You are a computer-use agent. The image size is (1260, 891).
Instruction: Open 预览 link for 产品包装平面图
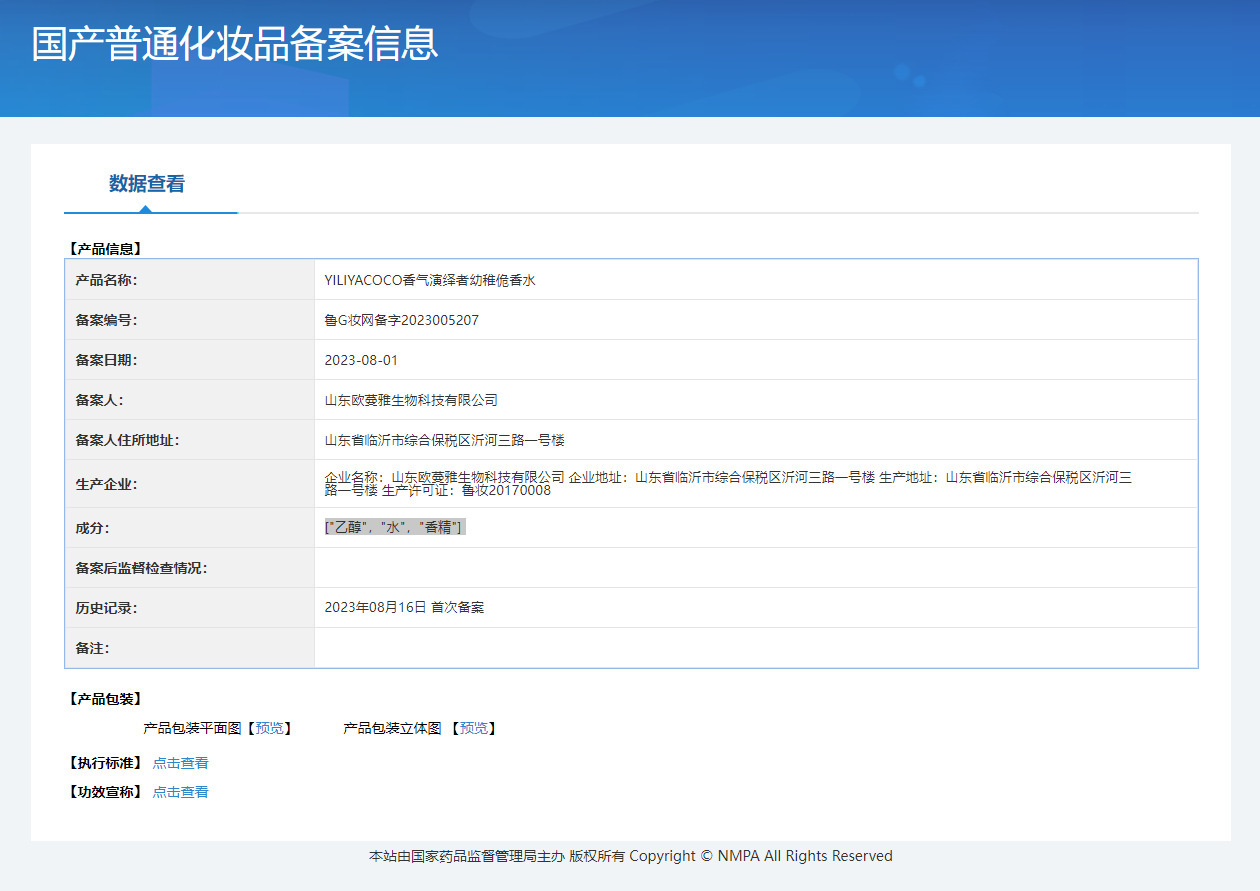pyautogui.click(x=269, y=728)
